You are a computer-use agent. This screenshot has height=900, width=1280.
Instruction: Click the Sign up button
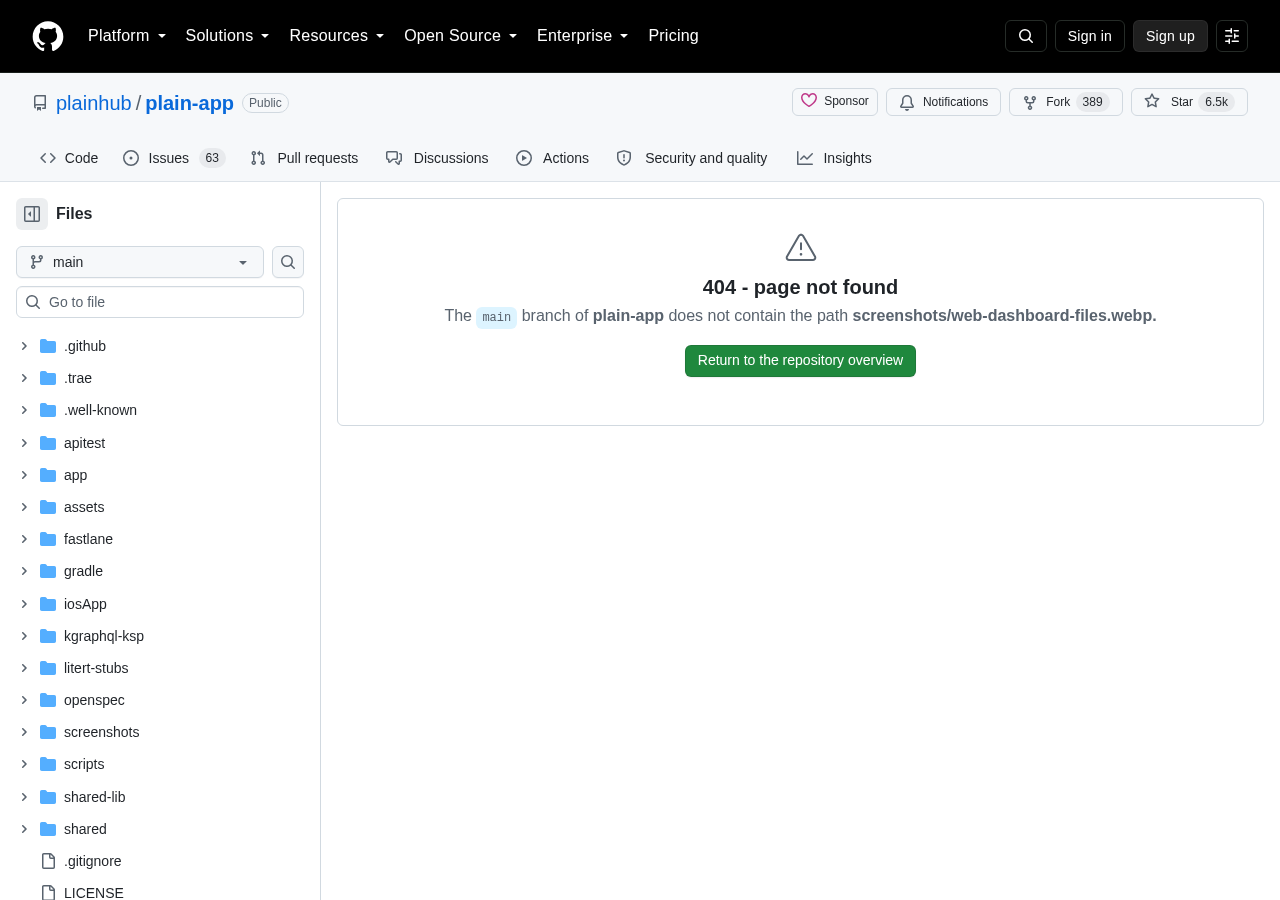pyautogui.click(x=1170, y=36)
